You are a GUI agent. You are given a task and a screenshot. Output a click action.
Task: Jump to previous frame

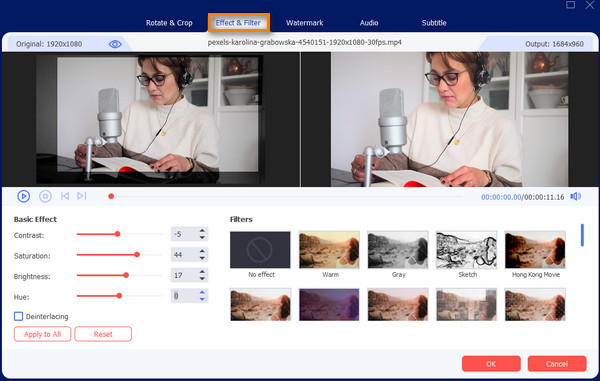65,196
